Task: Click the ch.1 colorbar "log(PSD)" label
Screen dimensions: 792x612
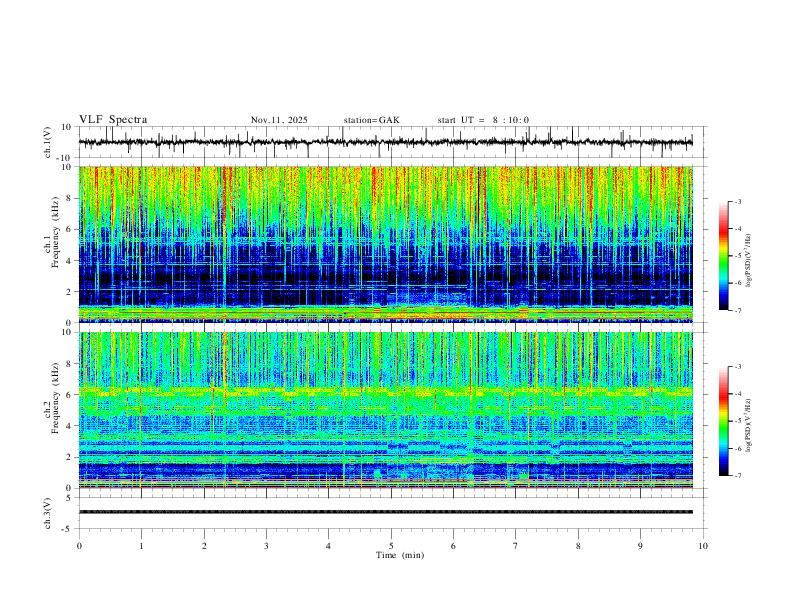Action: 748,261
